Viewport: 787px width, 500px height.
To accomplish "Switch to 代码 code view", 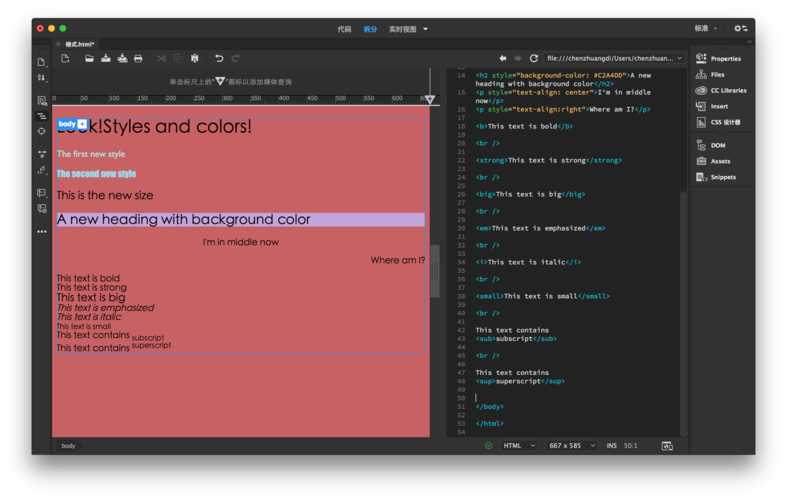I will [x=344, y=29].
